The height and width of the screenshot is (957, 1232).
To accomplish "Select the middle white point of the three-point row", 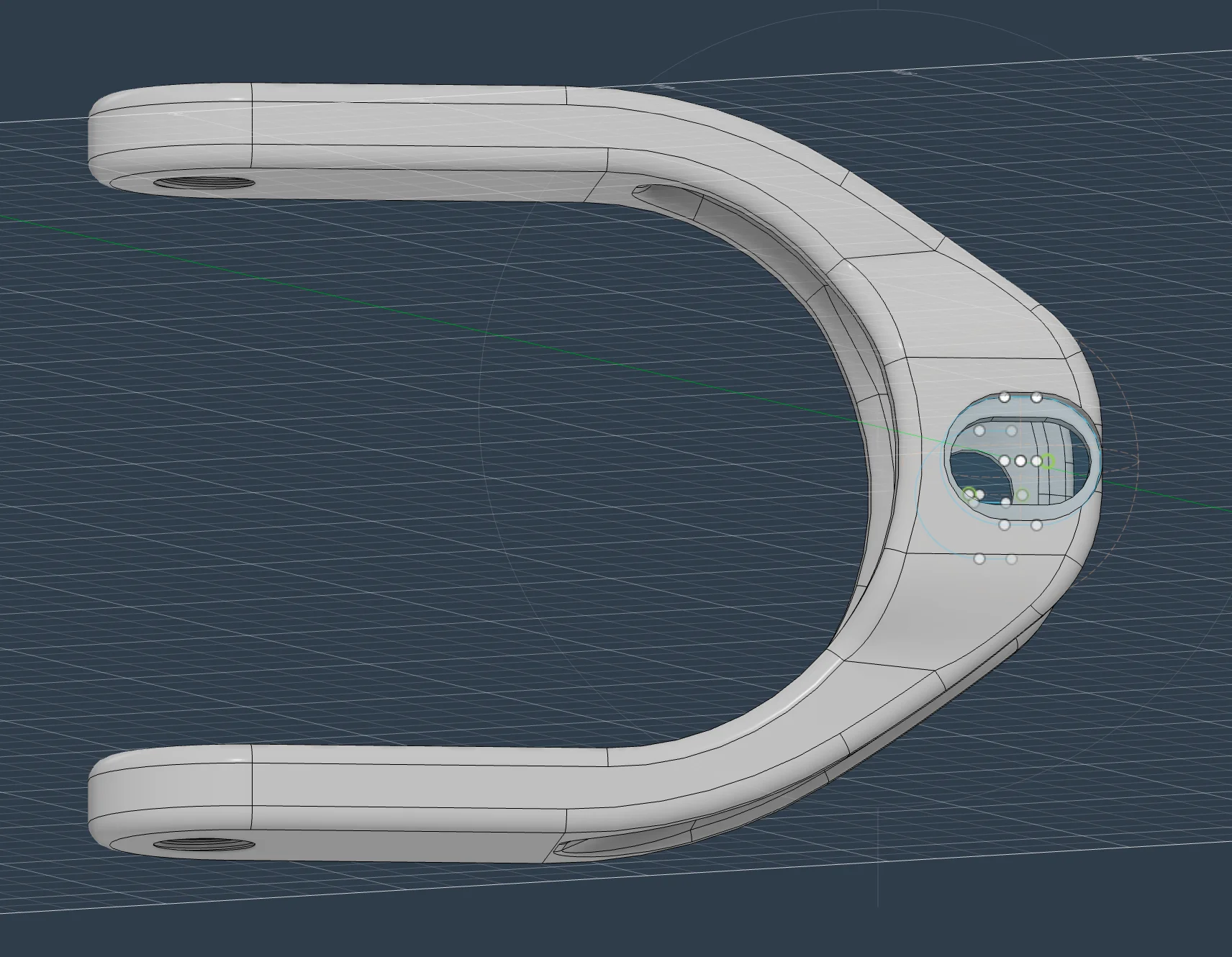I will 1020,461.
